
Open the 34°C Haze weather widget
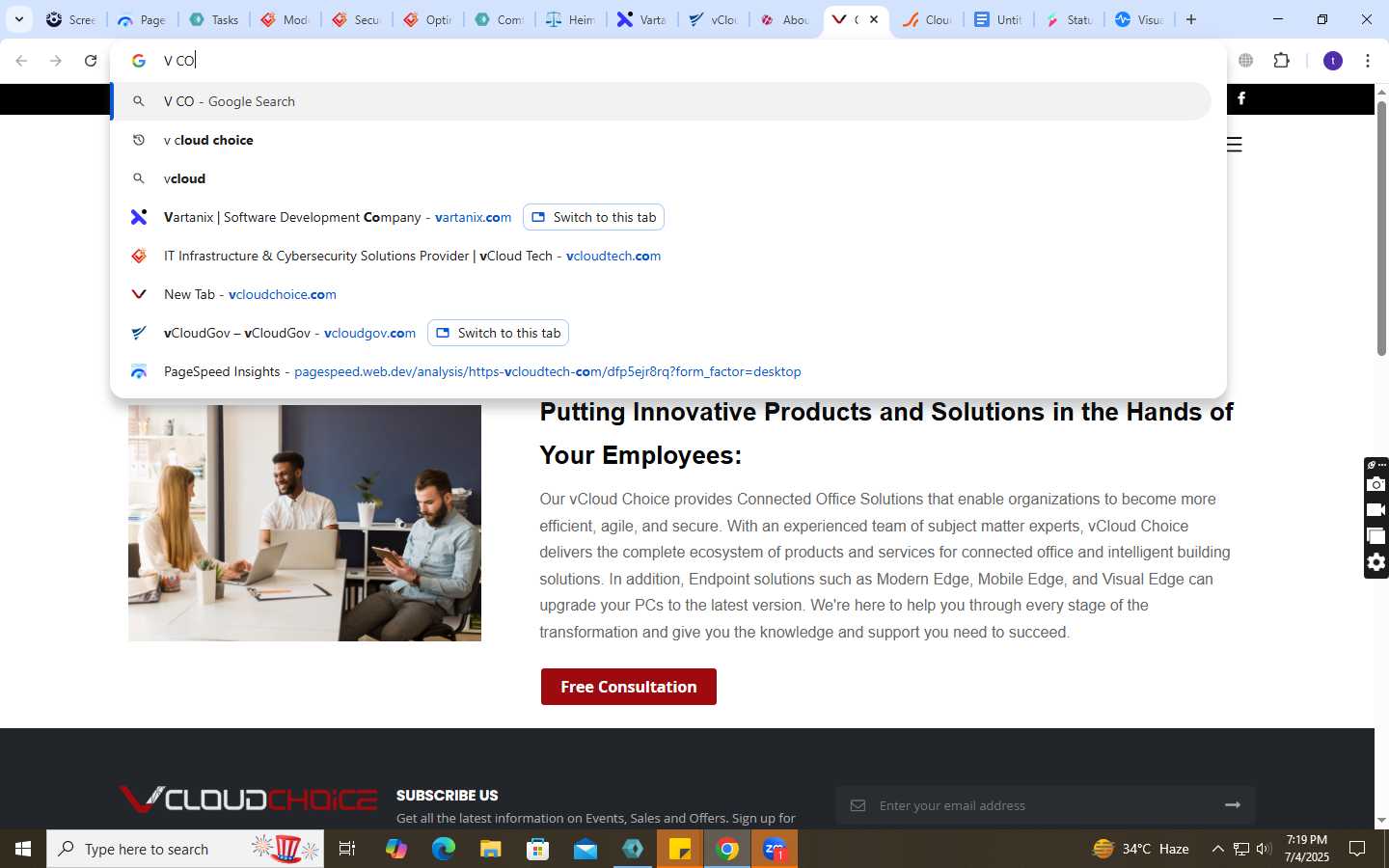(1140, 849)
